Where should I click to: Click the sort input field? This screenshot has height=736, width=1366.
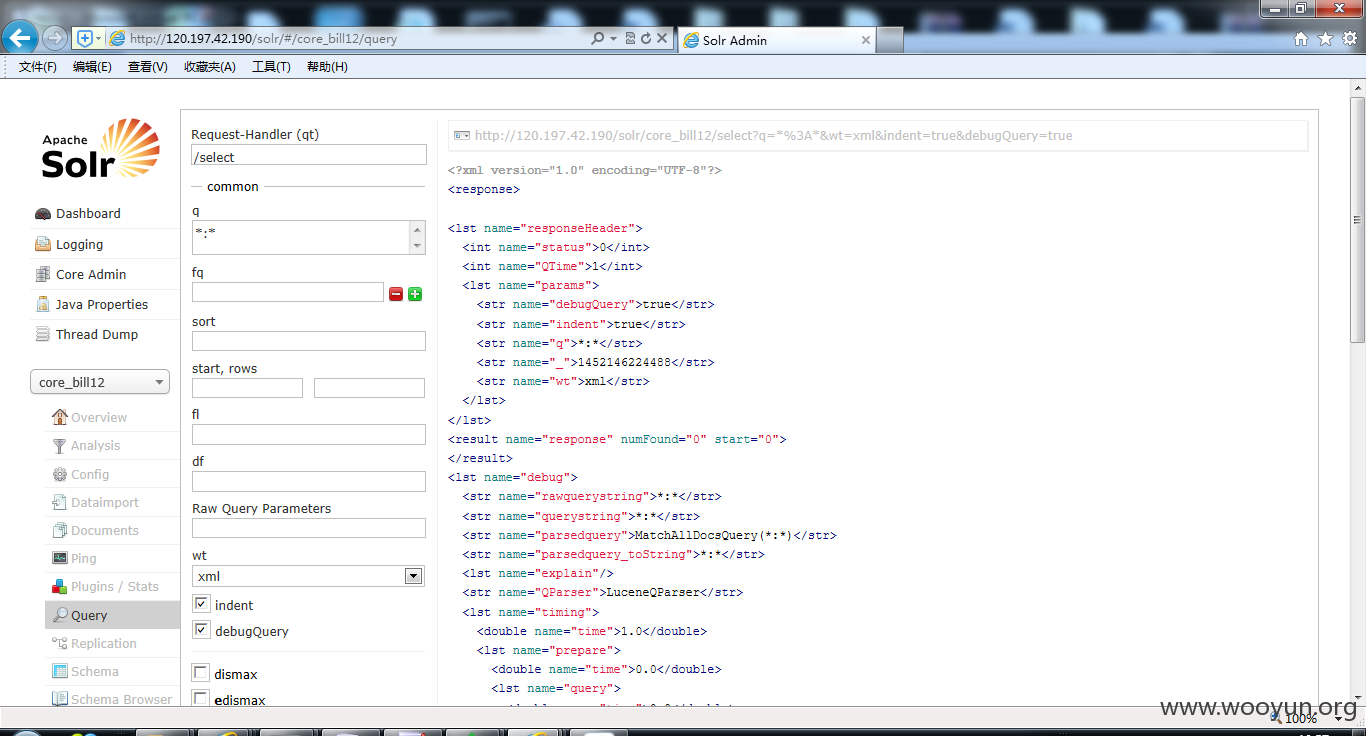309,341
